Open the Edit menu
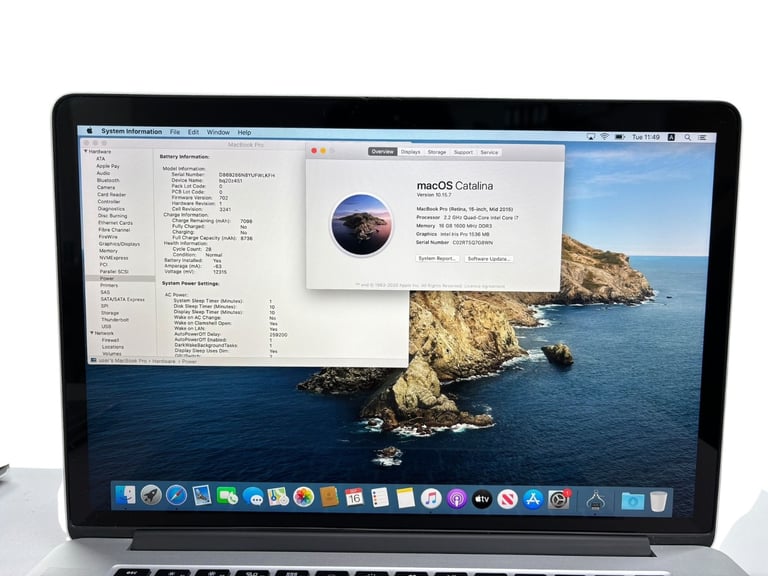The height and width of the screenshot is (576, 768). pos(193,132)
